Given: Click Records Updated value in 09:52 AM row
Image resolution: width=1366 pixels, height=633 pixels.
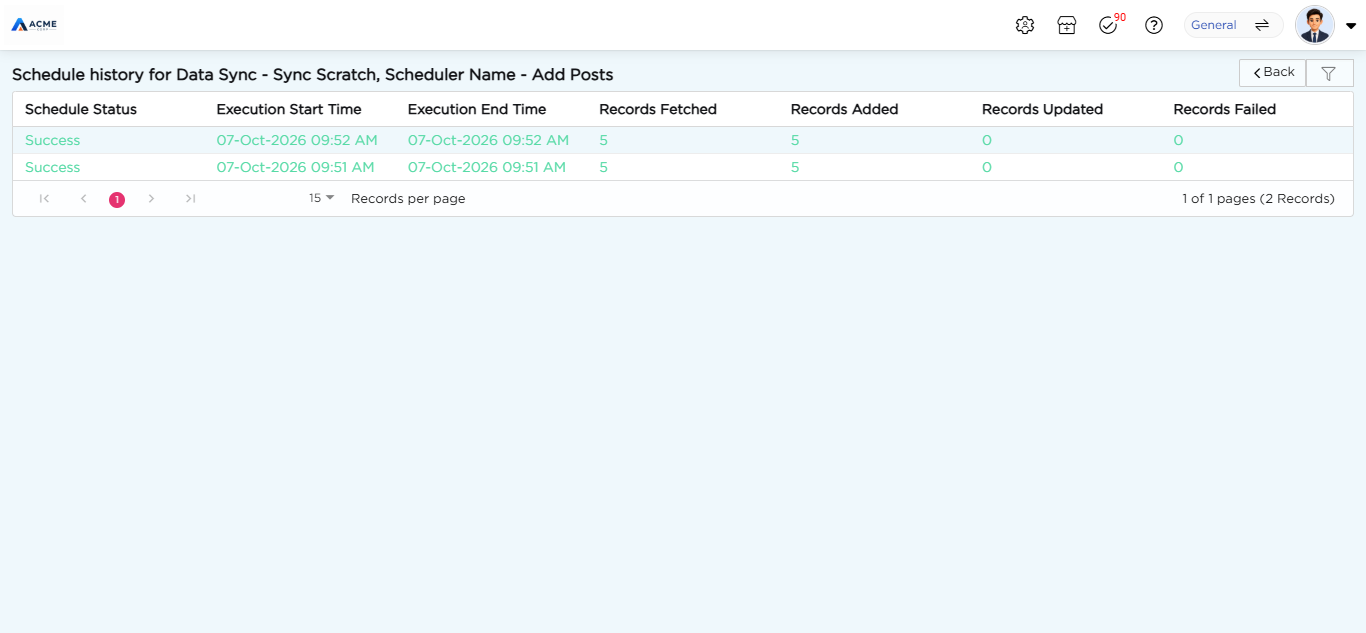Looking at the screenshot, I should (x=987, y=140).
